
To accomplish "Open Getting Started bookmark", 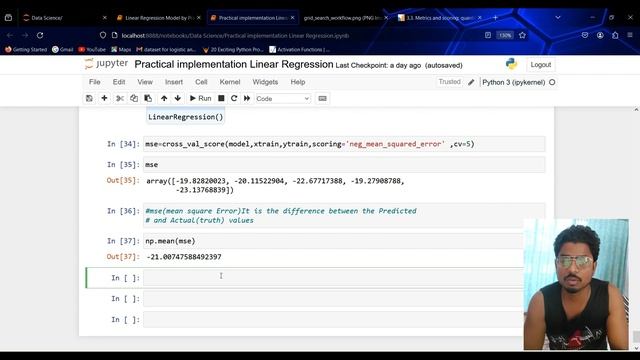I will point(26,49).
